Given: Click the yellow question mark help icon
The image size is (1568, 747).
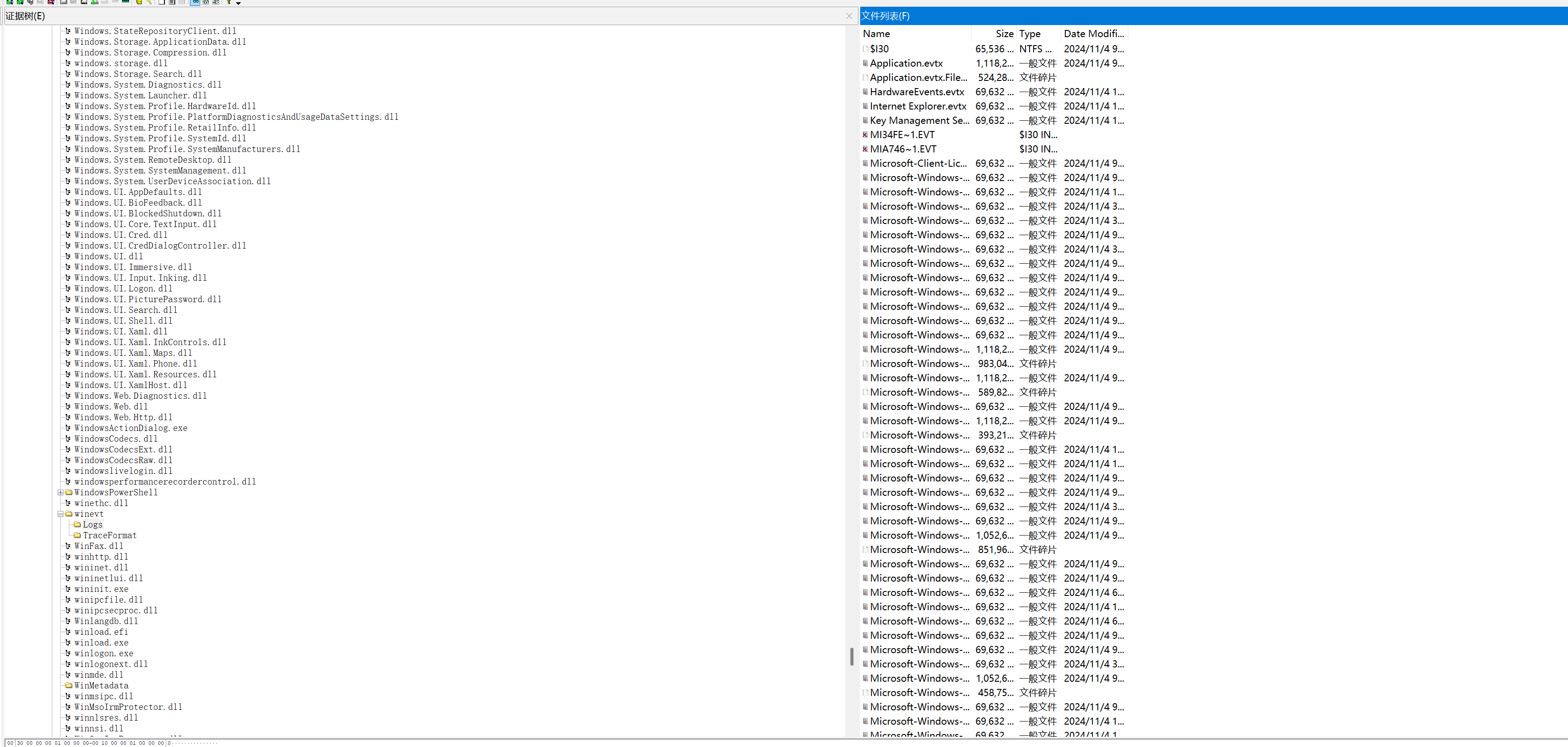Looking at the screenshot, I should (229, 2).
